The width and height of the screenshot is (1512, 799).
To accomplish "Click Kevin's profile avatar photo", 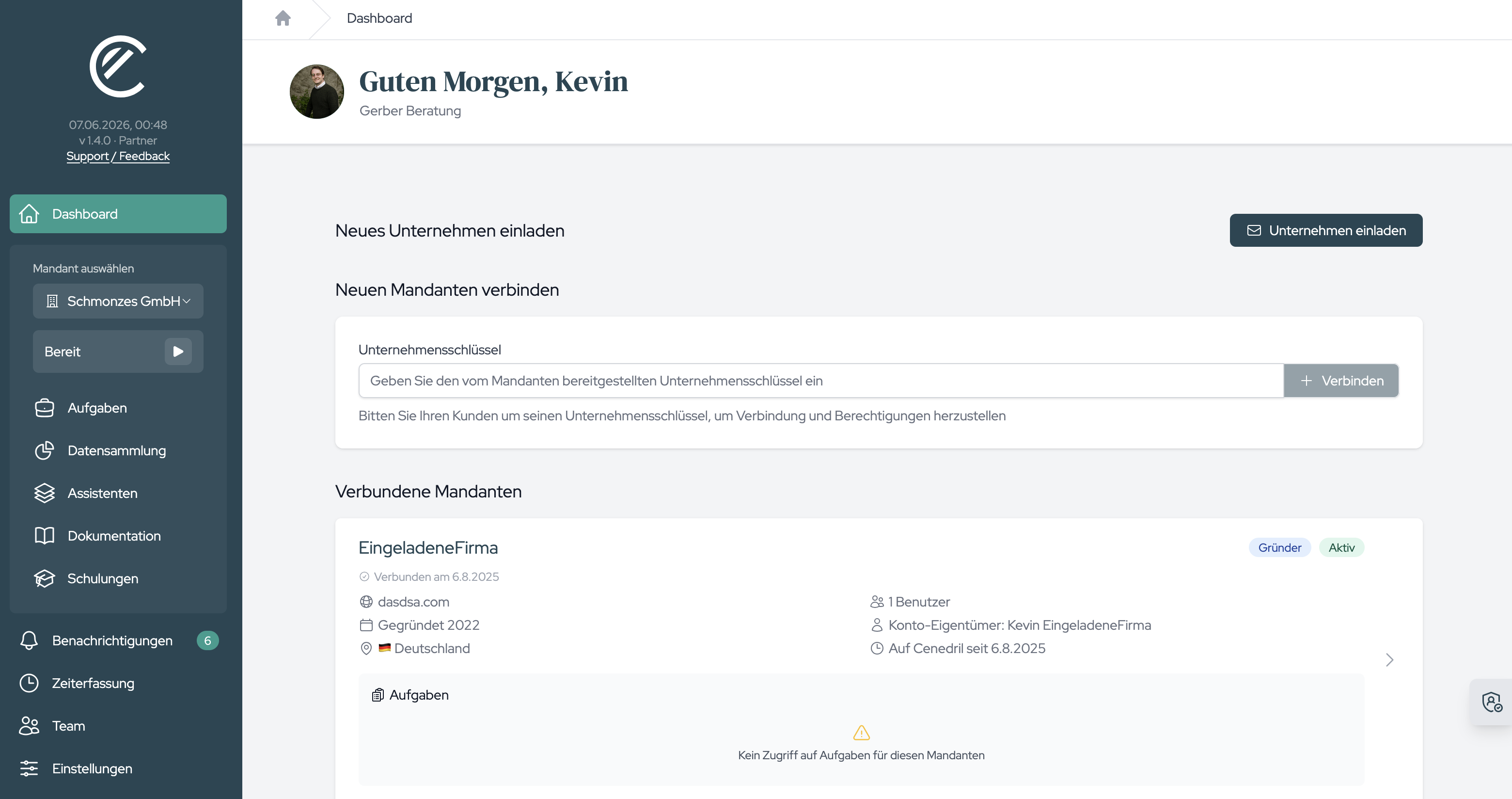I will [317, 92].
